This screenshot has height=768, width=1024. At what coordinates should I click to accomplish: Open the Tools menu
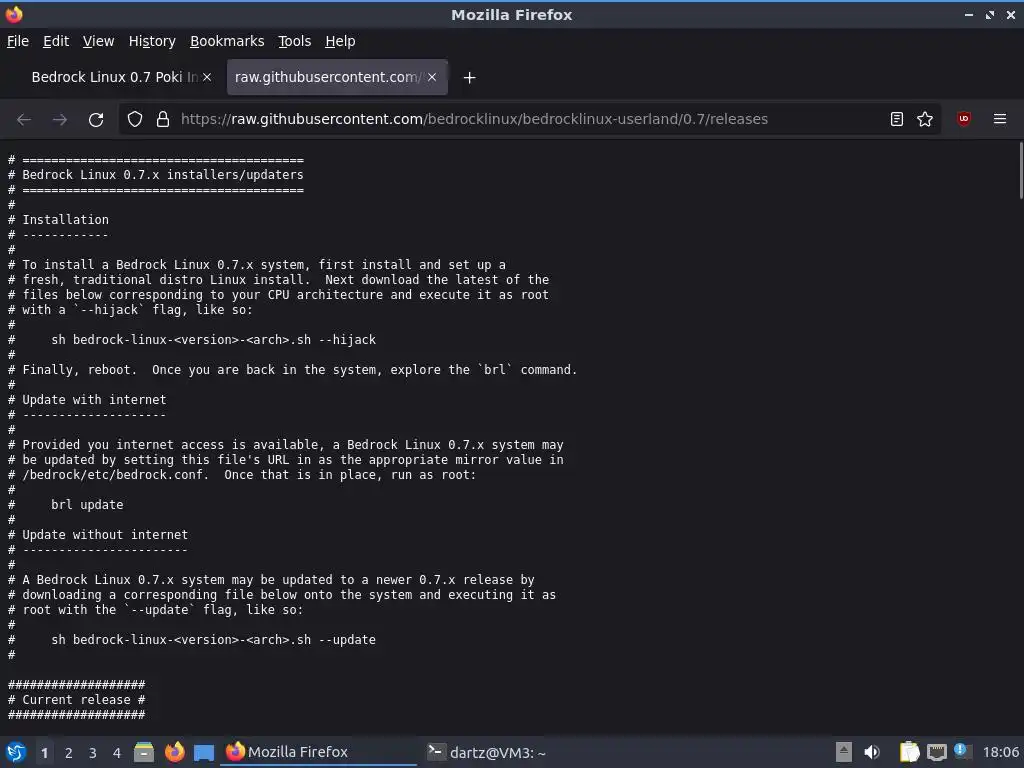click(x=295, y=41)
